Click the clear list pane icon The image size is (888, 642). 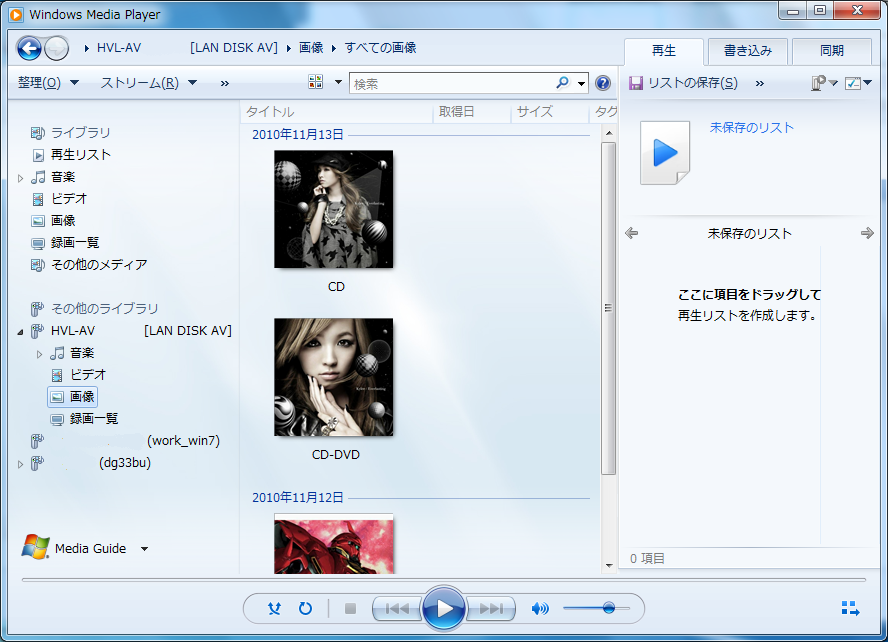point(818,83)
